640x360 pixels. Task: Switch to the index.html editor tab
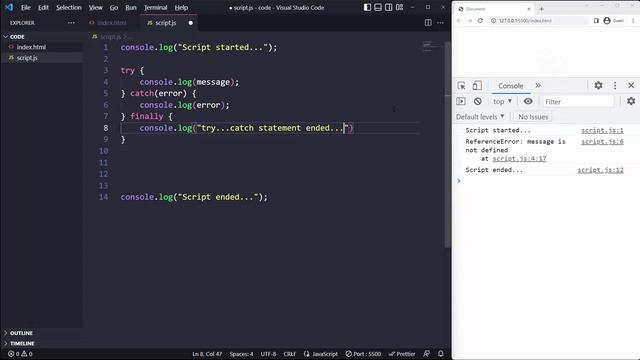(x=112, y=23)
